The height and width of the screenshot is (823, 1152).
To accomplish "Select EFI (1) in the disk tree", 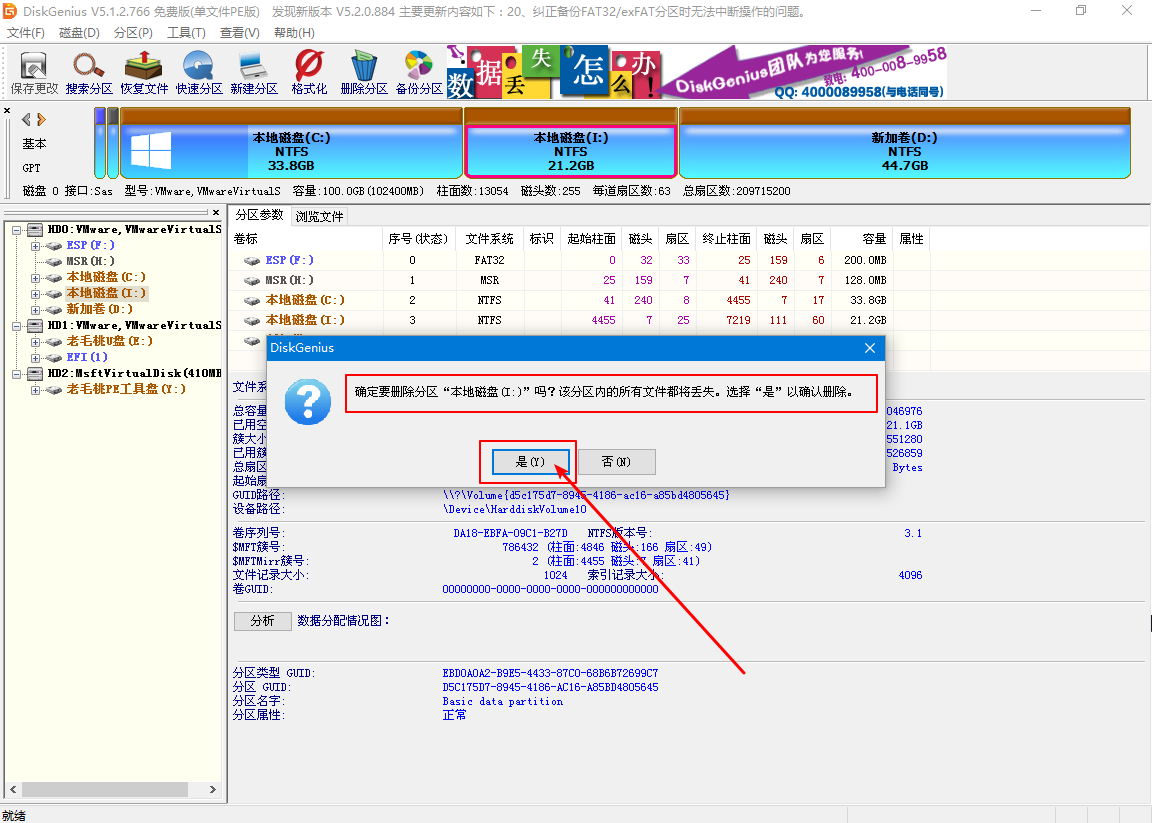I will pos(87,357).
